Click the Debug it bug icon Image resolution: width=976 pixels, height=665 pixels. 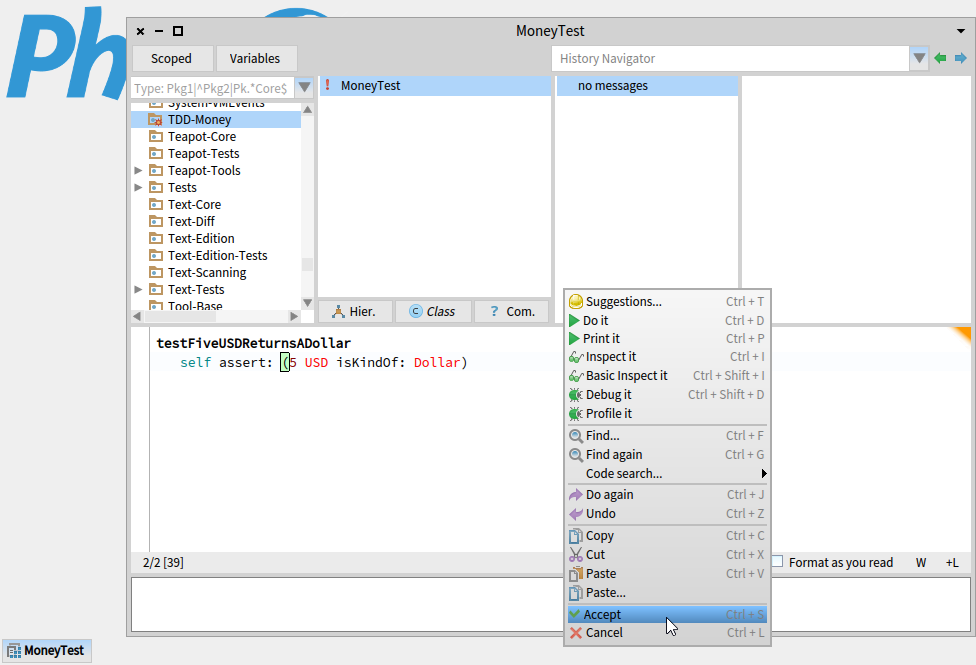click(576, 395)
